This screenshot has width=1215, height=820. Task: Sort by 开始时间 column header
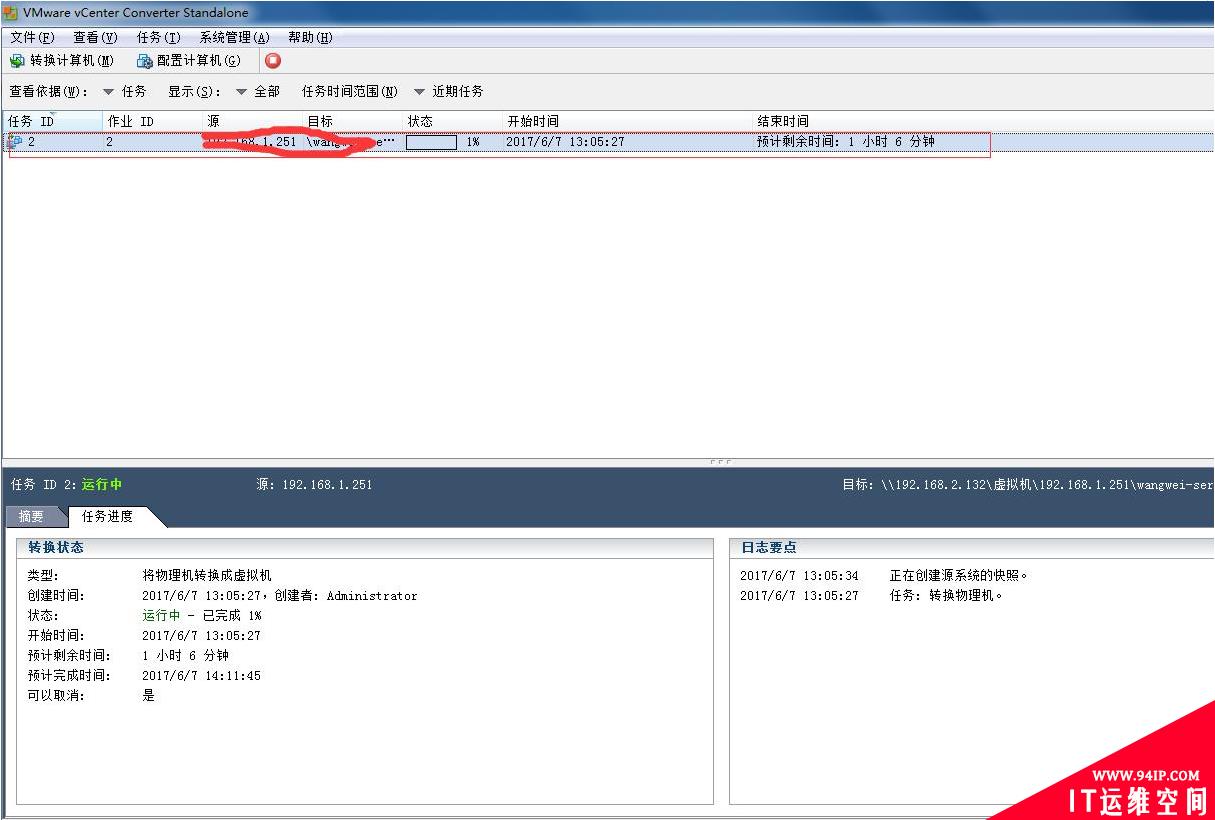627,121
